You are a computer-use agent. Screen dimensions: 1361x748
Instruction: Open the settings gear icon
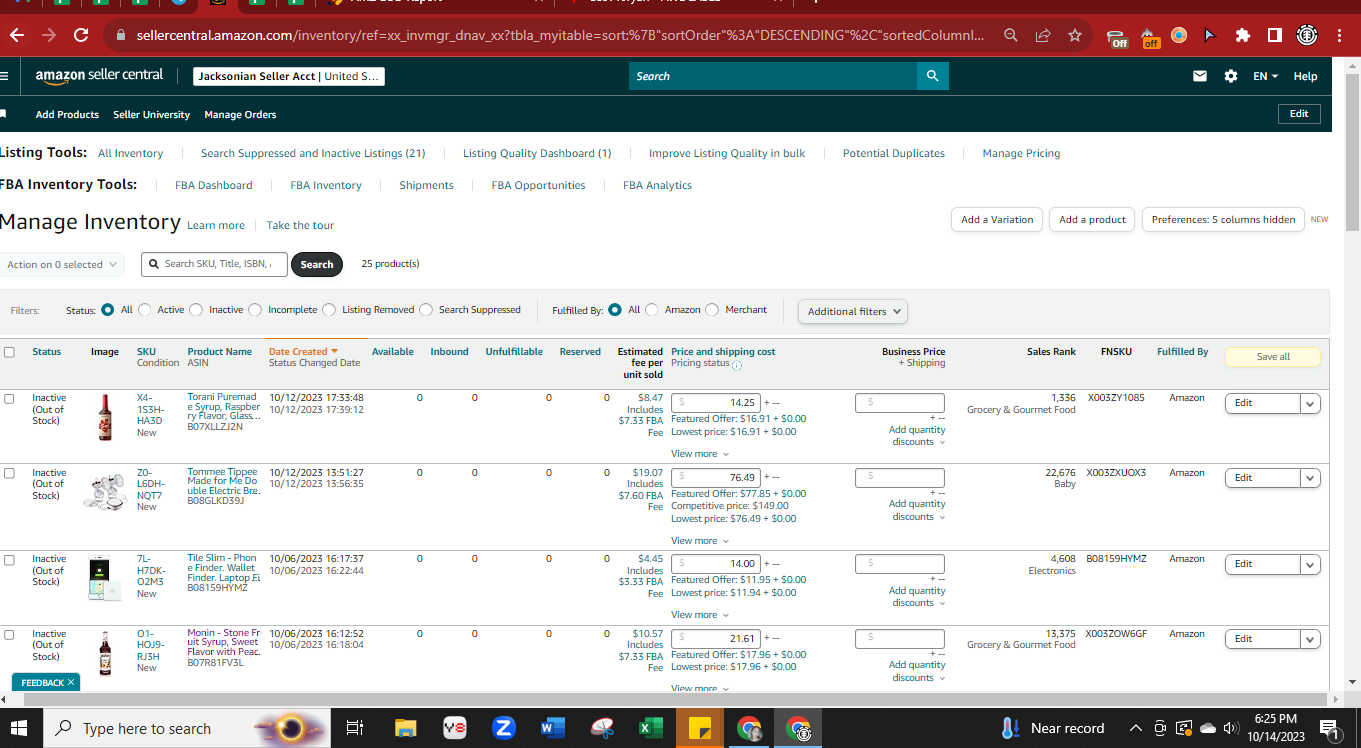pos(1231,76)
